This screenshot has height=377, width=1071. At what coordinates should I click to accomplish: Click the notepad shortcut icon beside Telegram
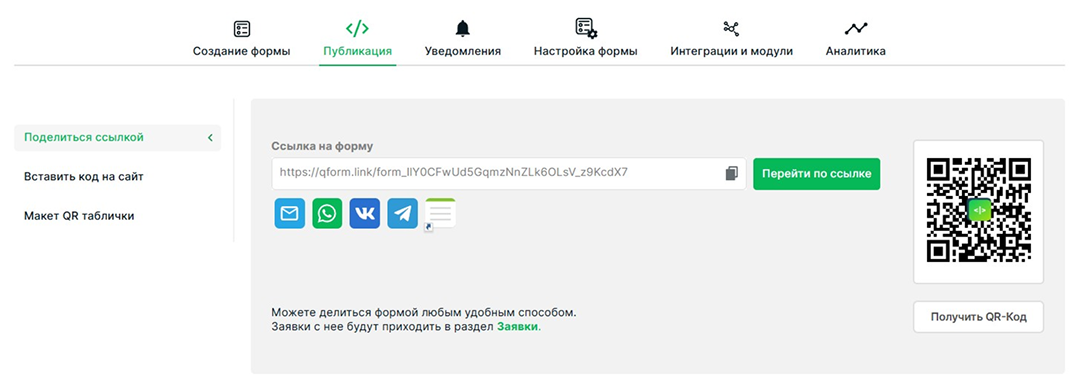coord(440,214)
